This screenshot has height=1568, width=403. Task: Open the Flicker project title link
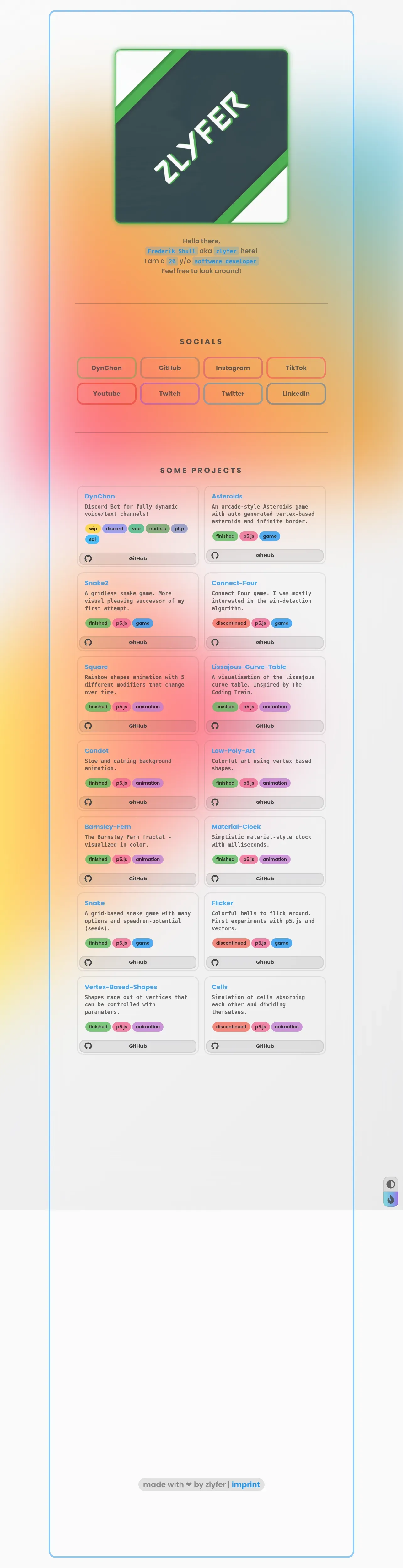click(x=222, y=903)
